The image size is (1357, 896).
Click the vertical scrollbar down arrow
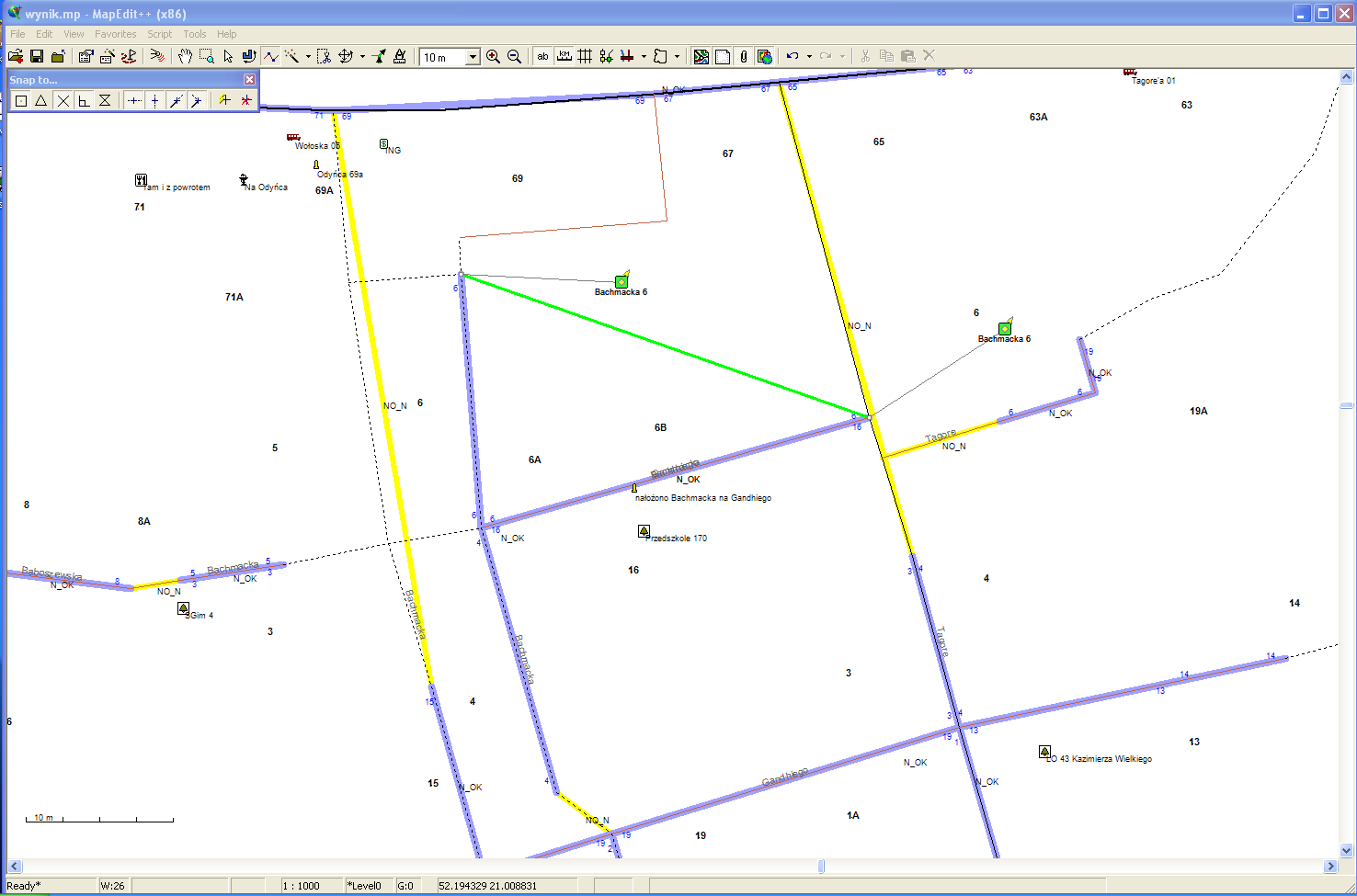click(1347, 850)
